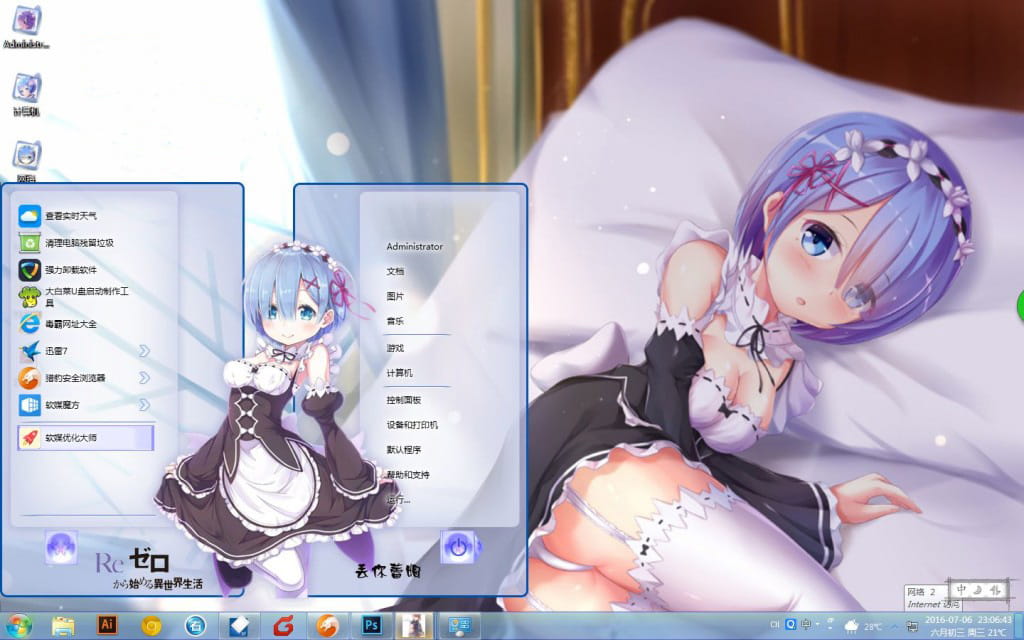Select 计算机 in the start menu
Screen dimensions: 1024x640
400,373
